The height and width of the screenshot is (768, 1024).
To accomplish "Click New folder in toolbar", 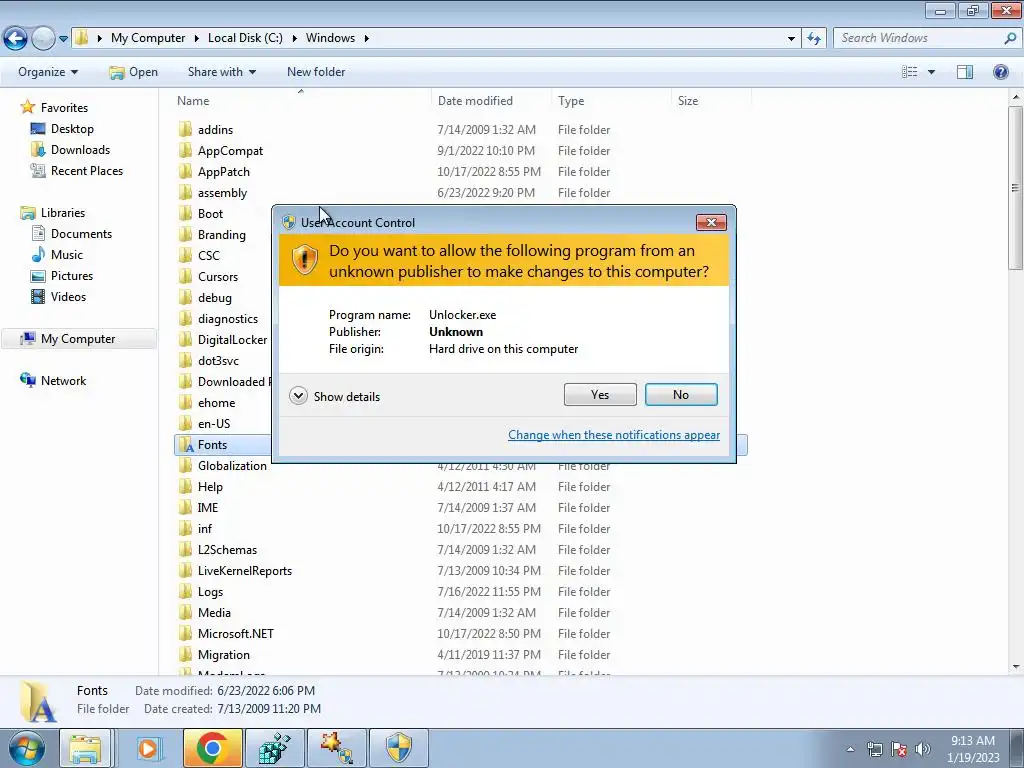I will coord(316,72).
